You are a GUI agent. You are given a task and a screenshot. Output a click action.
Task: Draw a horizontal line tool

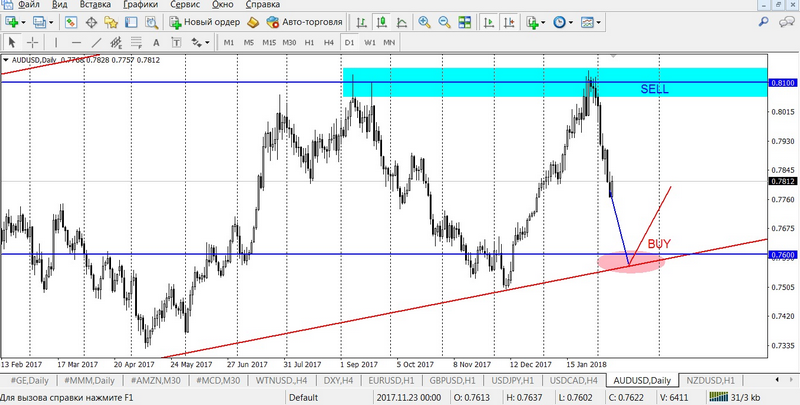point(77,42)
